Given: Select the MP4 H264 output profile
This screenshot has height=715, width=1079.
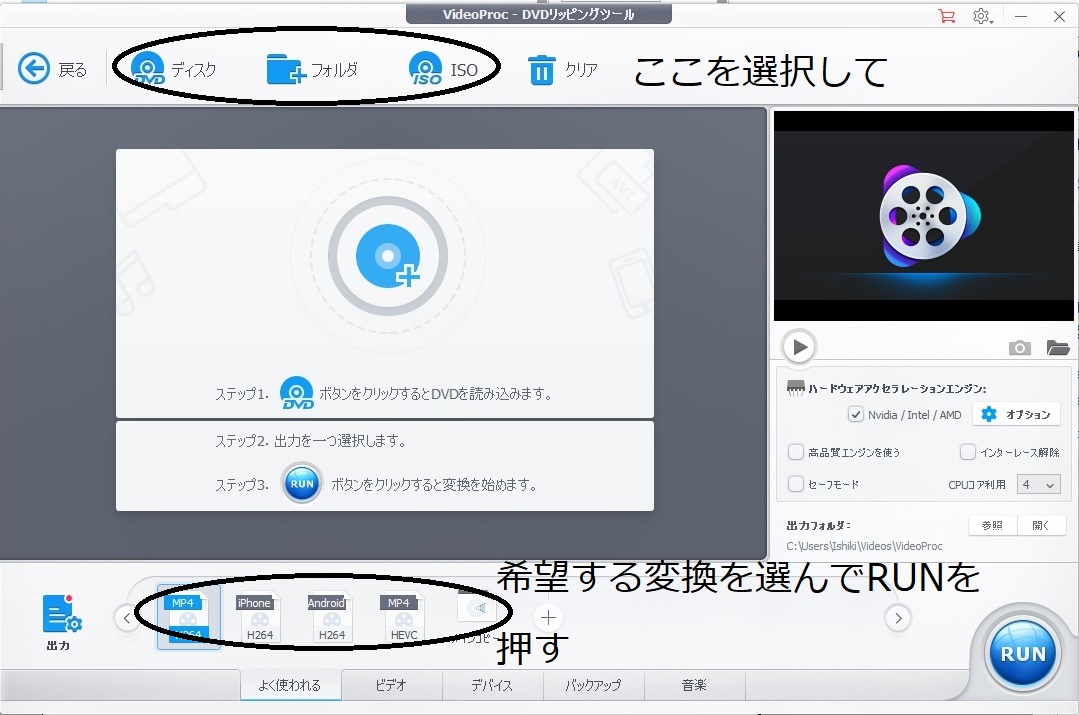Looking at the screenshot, I should (188, 617).
